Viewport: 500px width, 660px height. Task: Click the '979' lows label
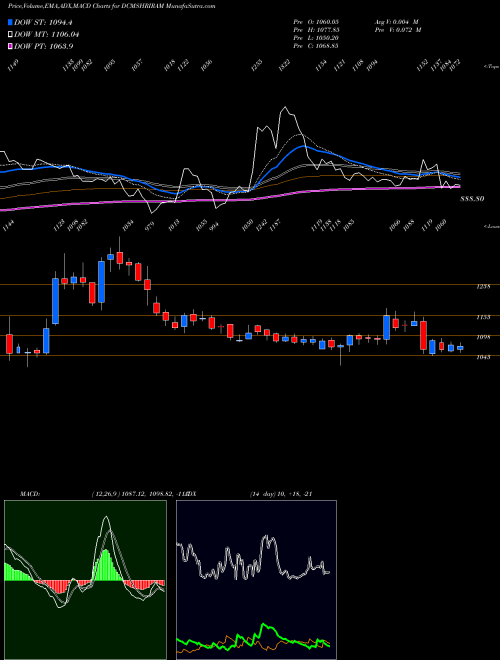click(149, 226)
